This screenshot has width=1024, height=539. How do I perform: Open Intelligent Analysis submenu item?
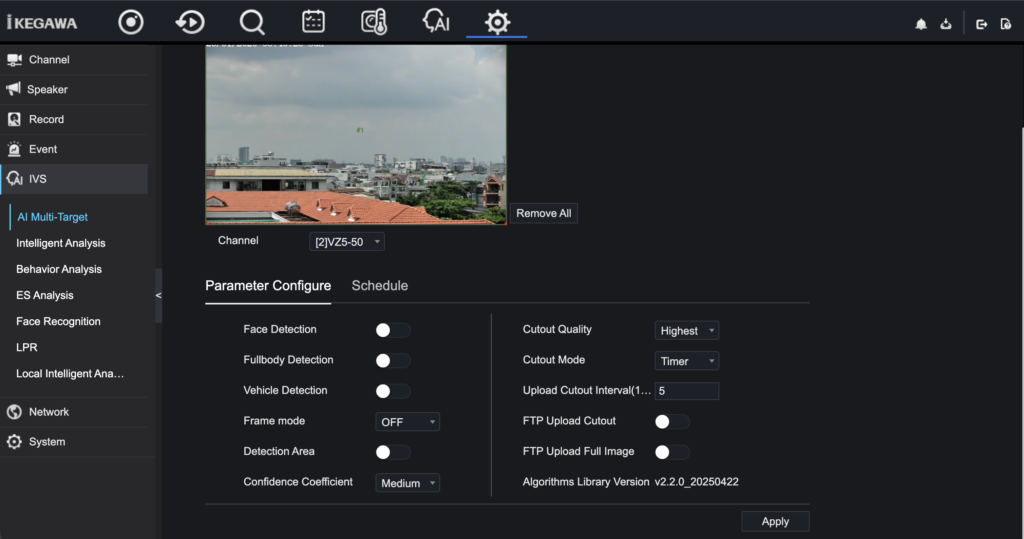[61, 243]
